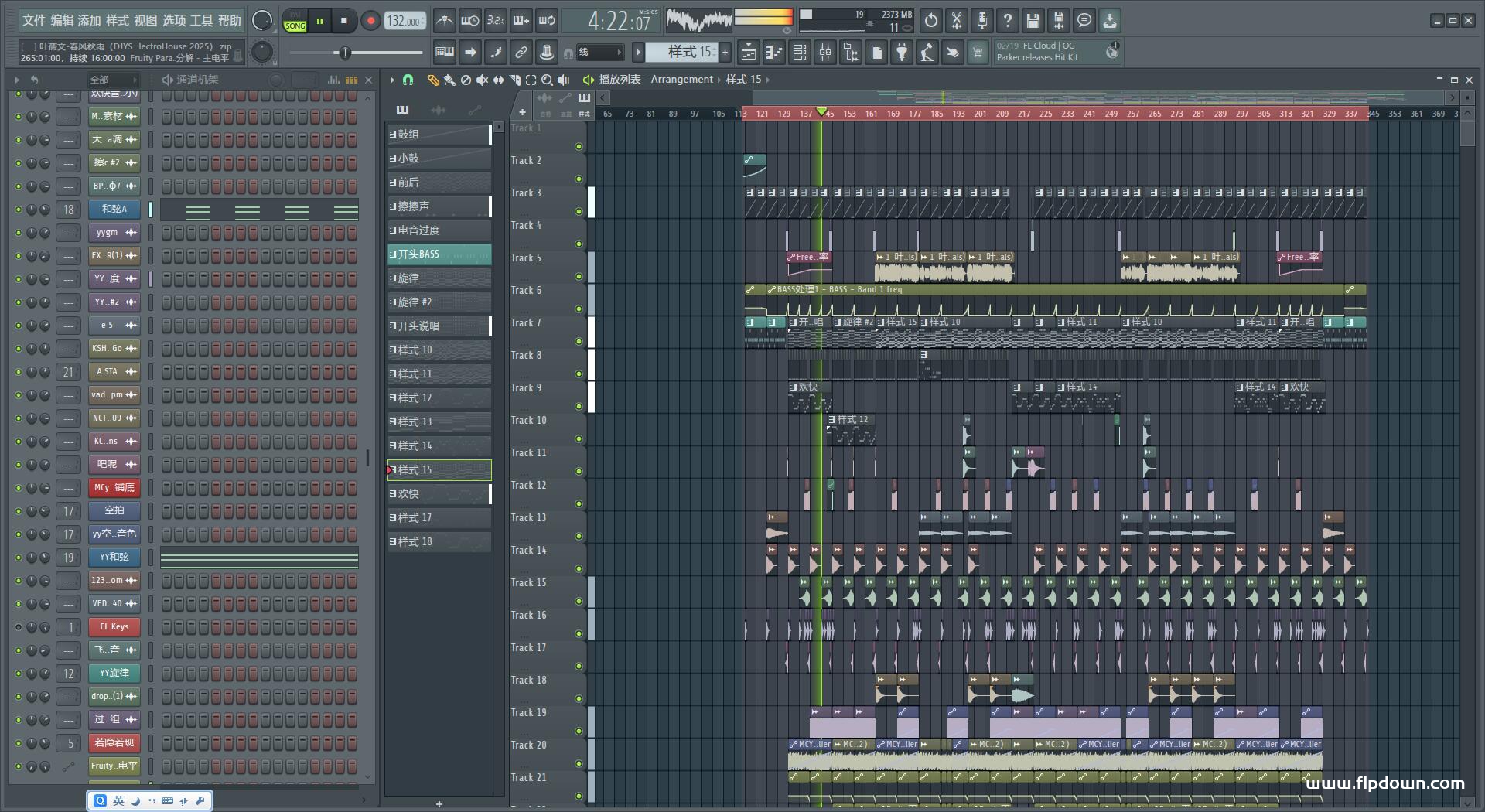Click the export audio render icon
The height and width of the screenshot is (812, 1485).
click(x=1059, y=21)
